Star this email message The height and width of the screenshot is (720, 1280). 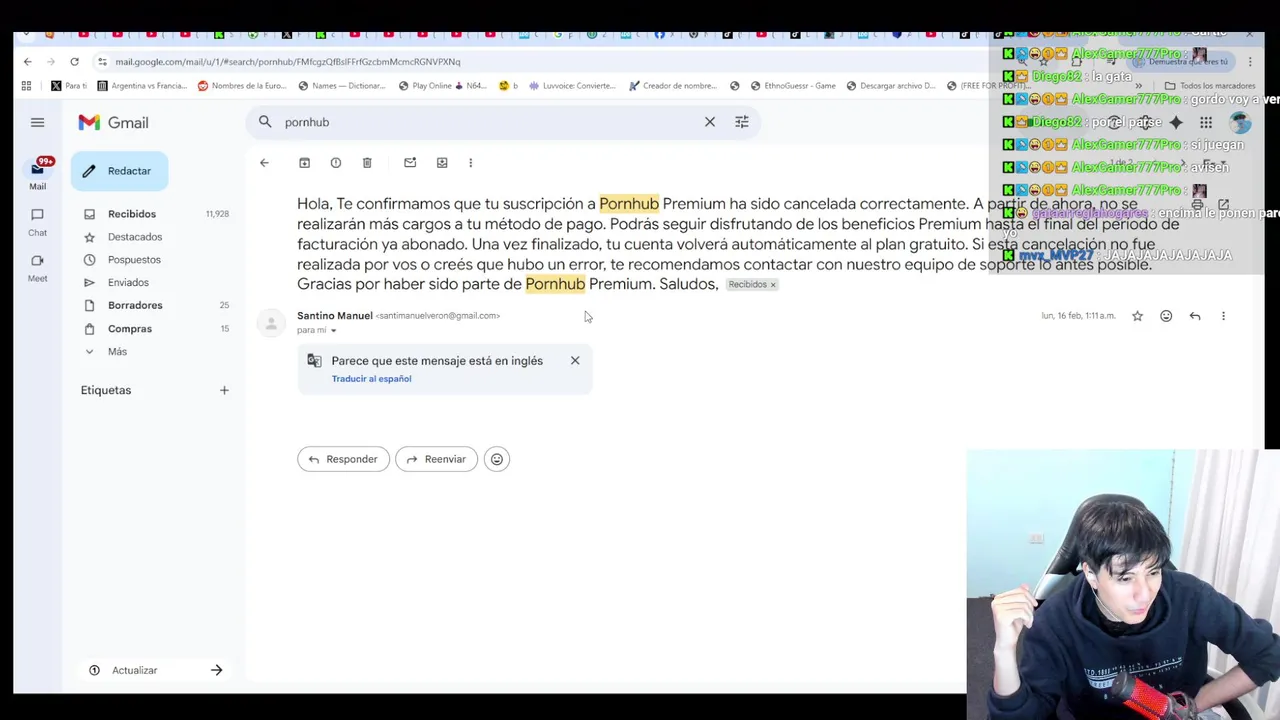1137,316
